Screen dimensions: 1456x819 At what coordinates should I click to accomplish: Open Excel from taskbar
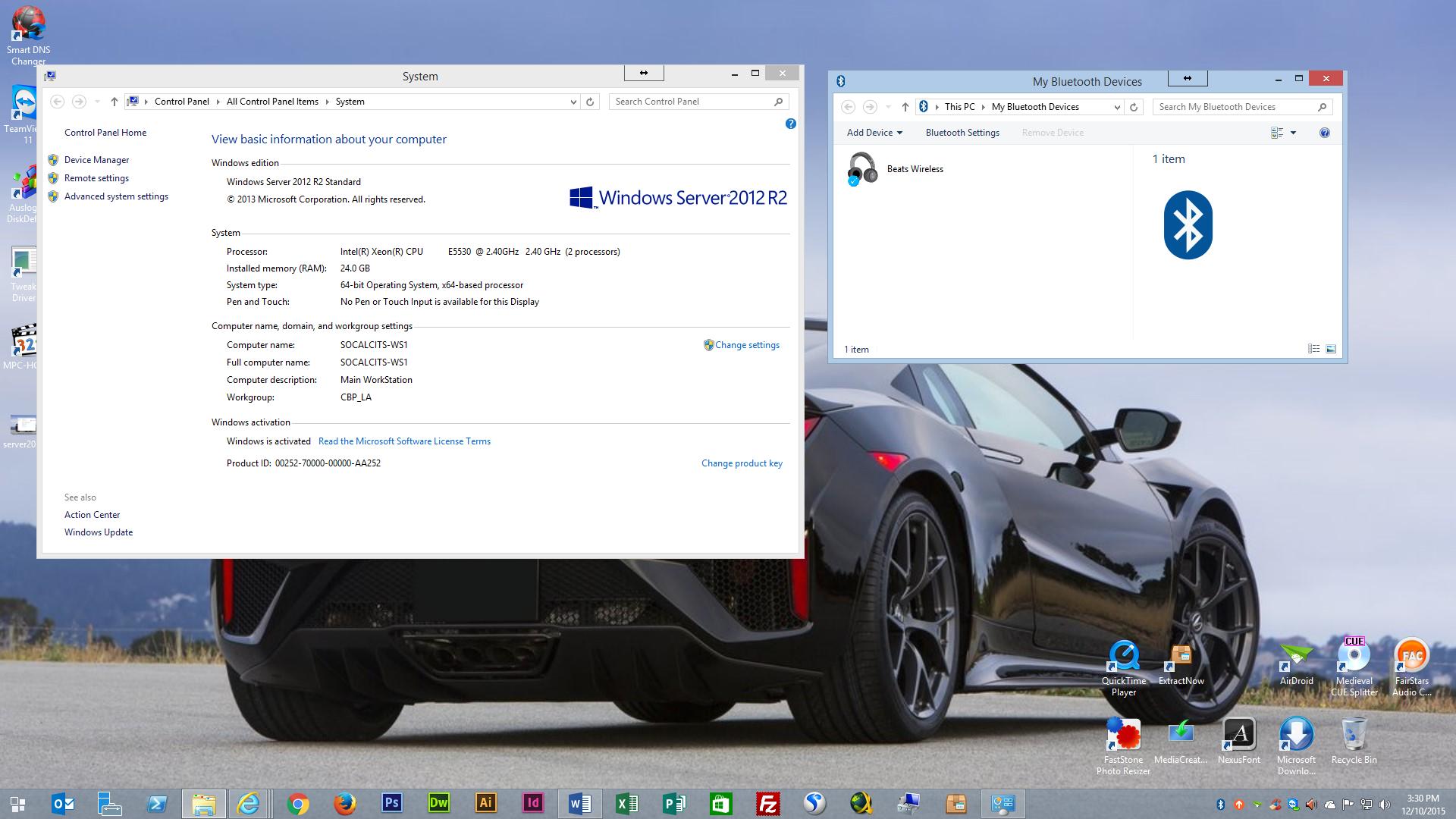click(x=627, y=804)
